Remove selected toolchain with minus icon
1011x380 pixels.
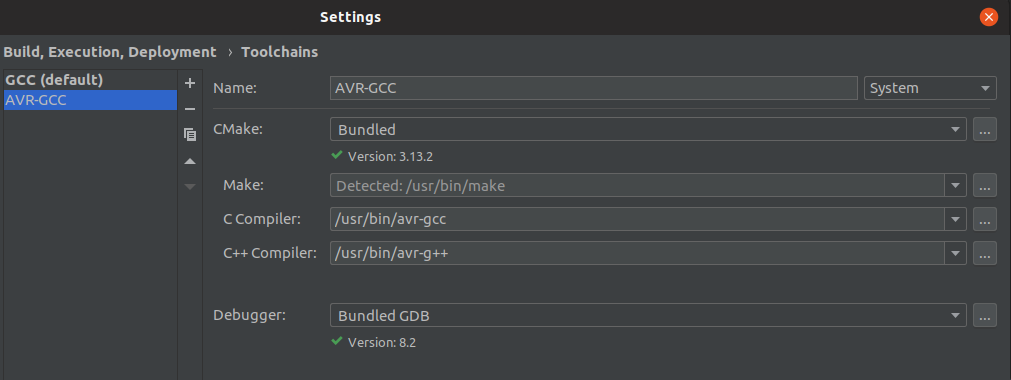(x=190, y=109)
